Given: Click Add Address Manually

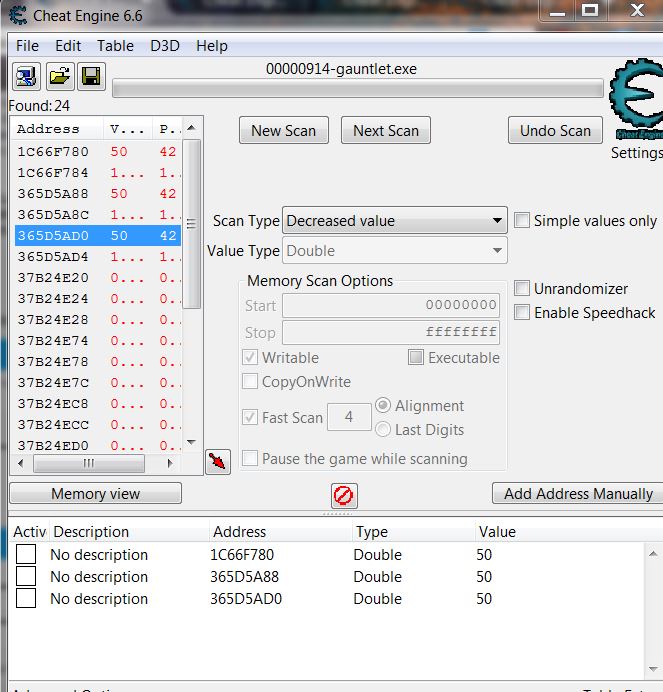Looking at the screenshot, I should [x=578, y=493].
